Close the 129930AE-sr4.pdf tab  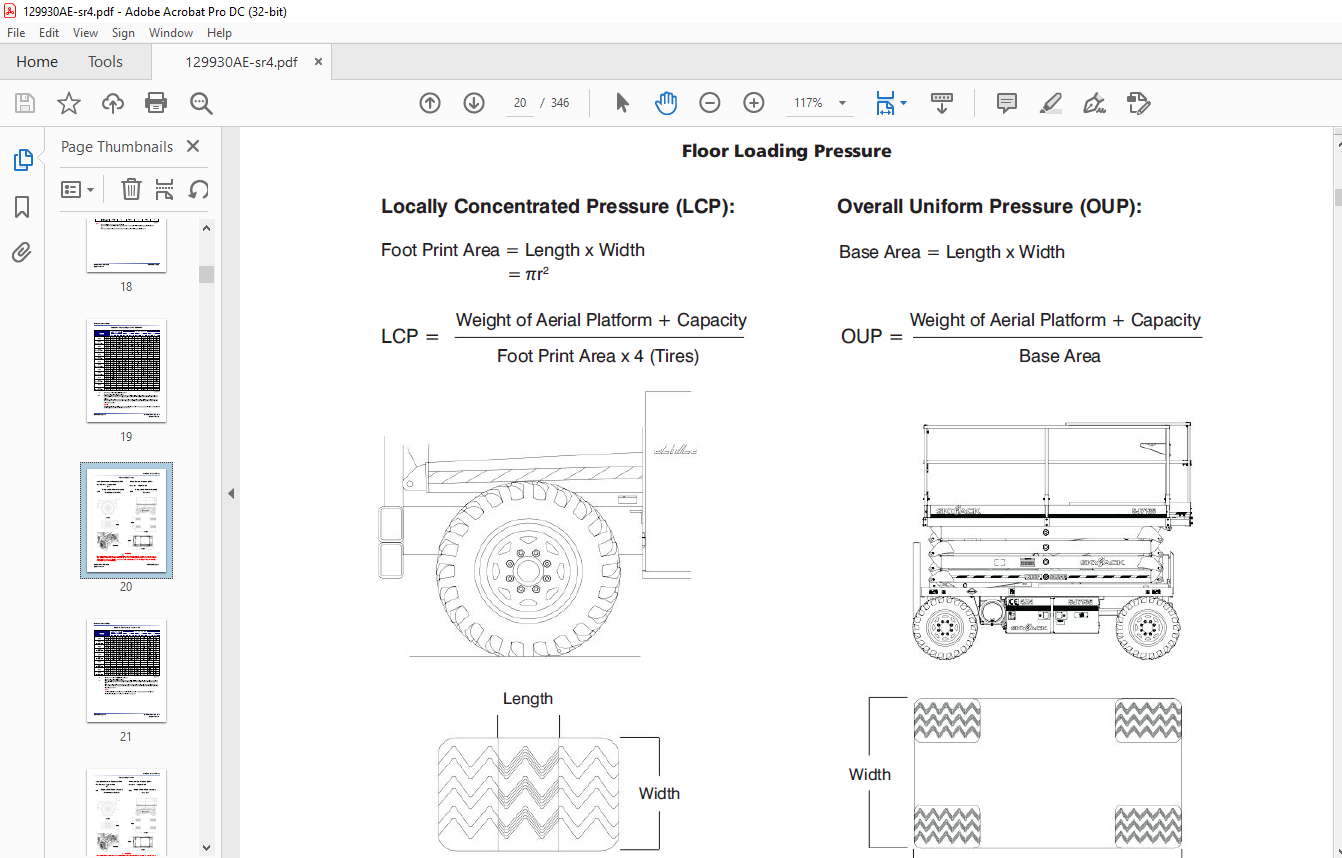point(318,62)
